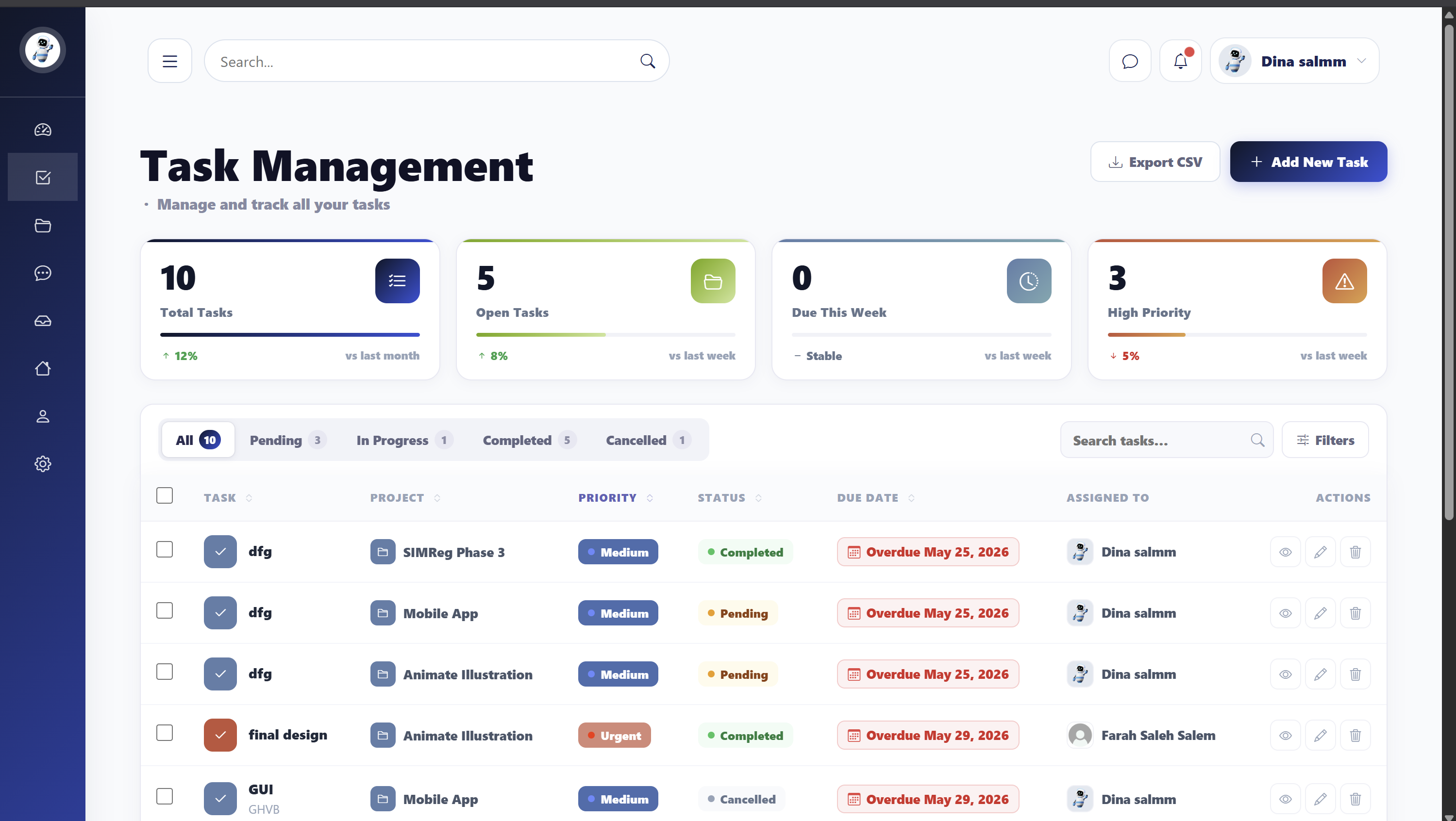Focus the Search tasks... input field
Screen dimensions: 1456x821
click(1167, 440)
